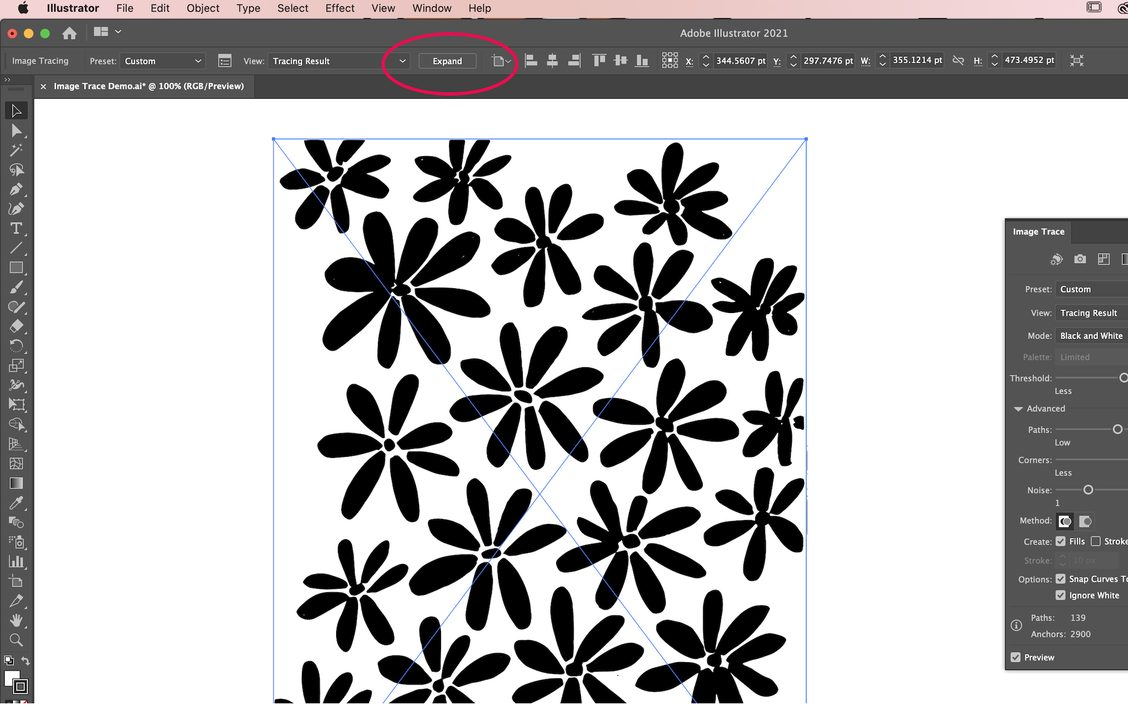Open the Preset dropdown set to Custom
The width and height of the screenshot is (1128, 705).
tap(162, 60)
